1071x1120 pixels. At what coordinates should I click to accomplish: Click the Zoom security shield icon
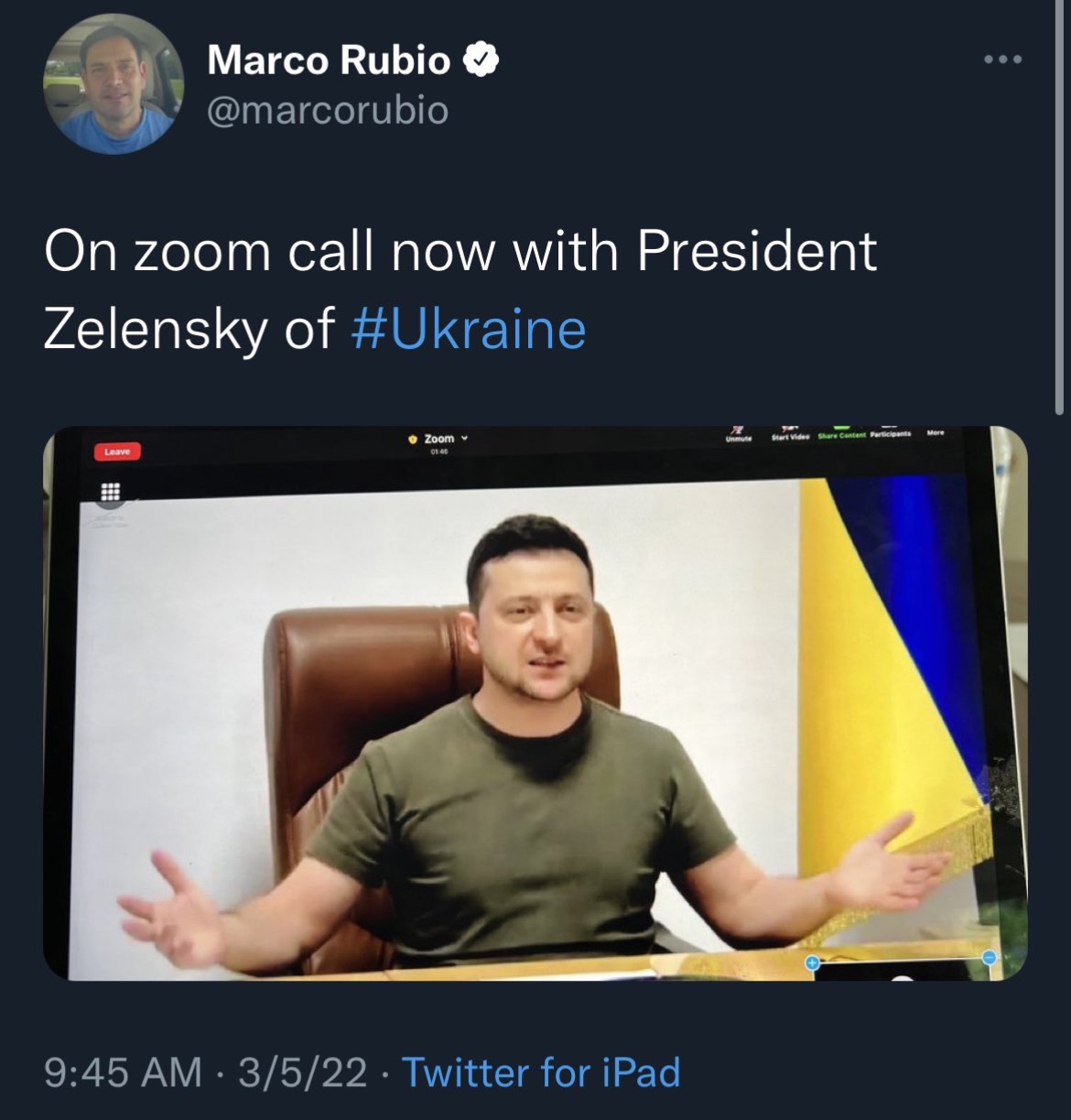pos(413,439)
